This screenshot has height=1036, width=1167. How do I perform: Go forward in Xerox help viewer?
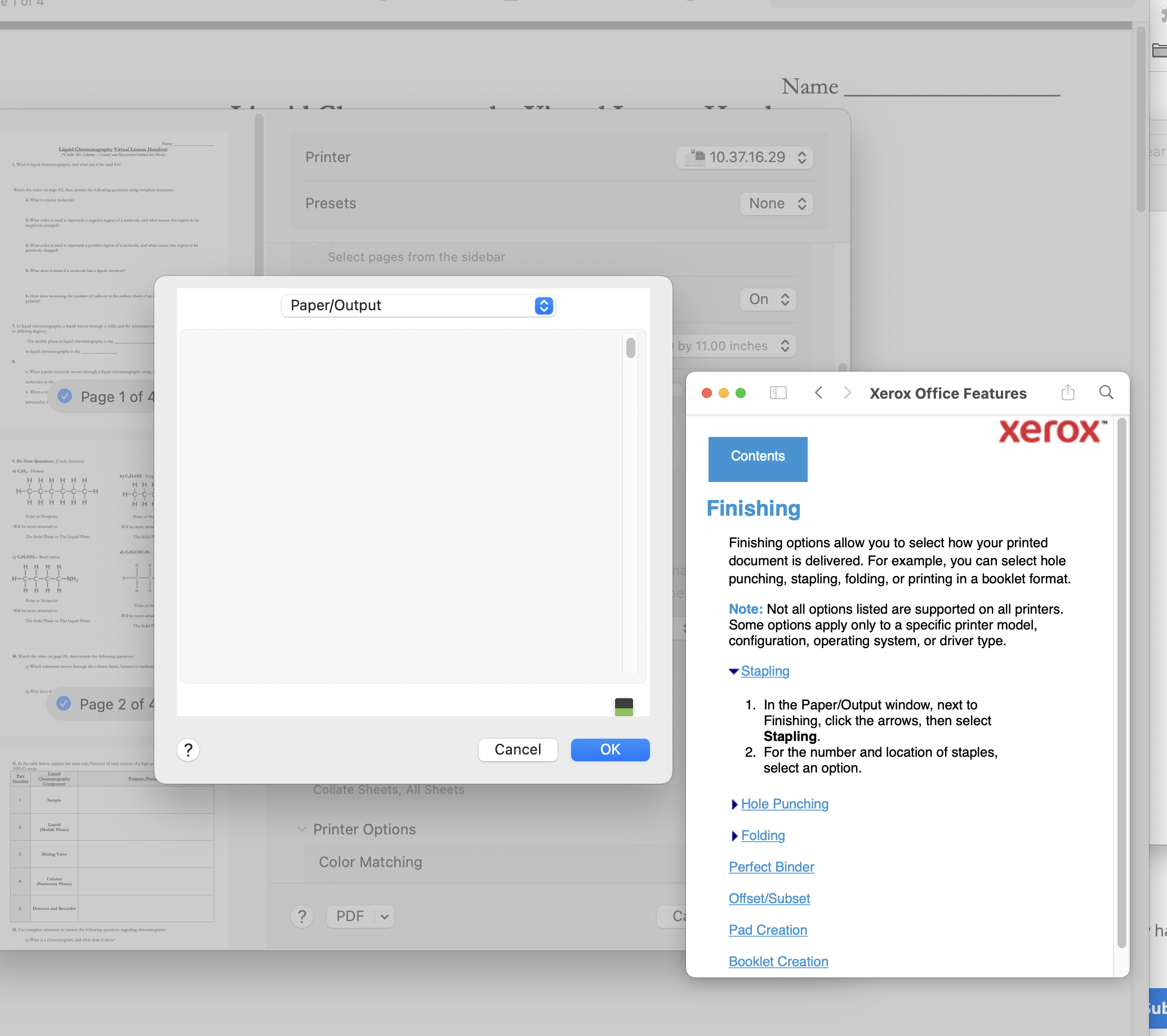tap(847, 392)
